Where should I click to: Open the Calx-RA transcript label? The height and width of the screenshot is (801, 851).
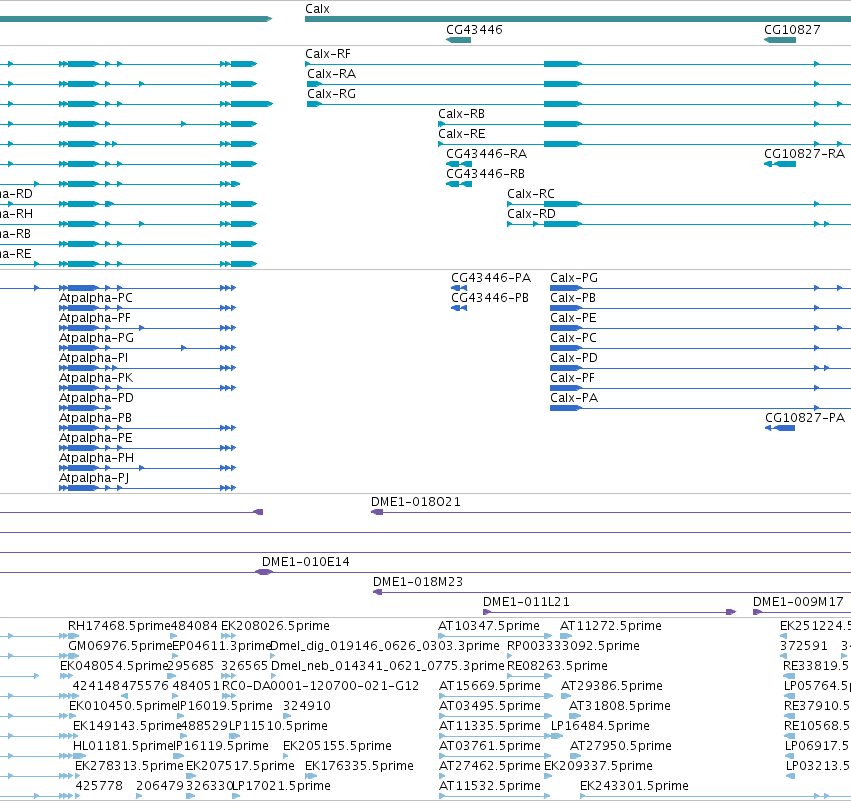(332, 74)
